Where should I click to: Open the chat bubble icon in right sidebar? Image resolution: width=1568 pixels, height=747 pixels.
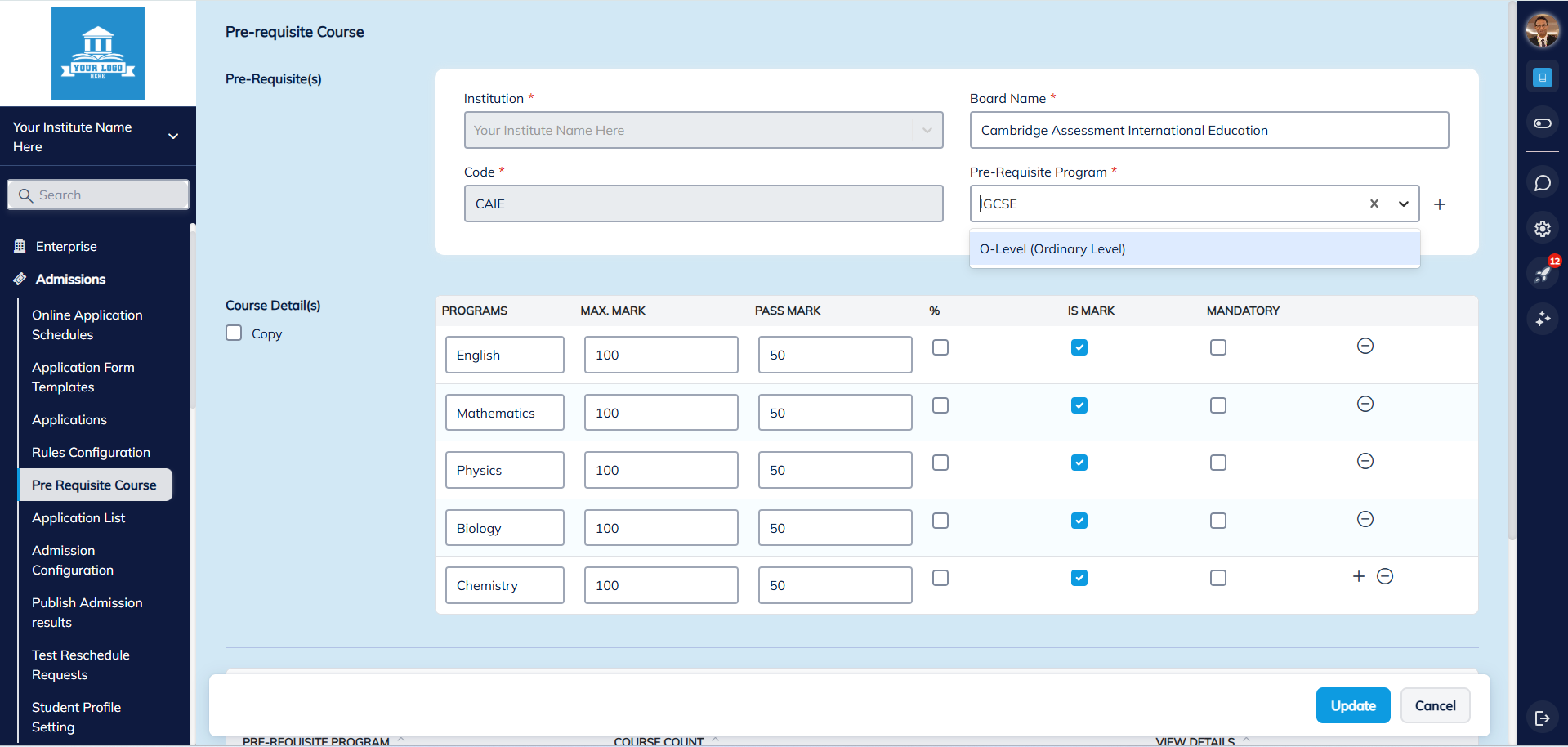[x=1542, y=182]
